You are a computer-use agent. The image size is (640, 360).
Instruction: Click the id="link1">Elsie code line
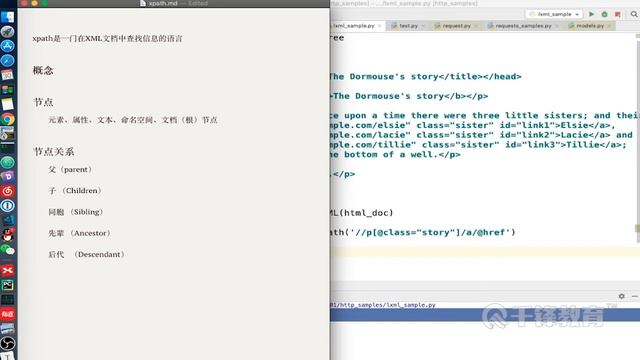click(x=473, y=125)
